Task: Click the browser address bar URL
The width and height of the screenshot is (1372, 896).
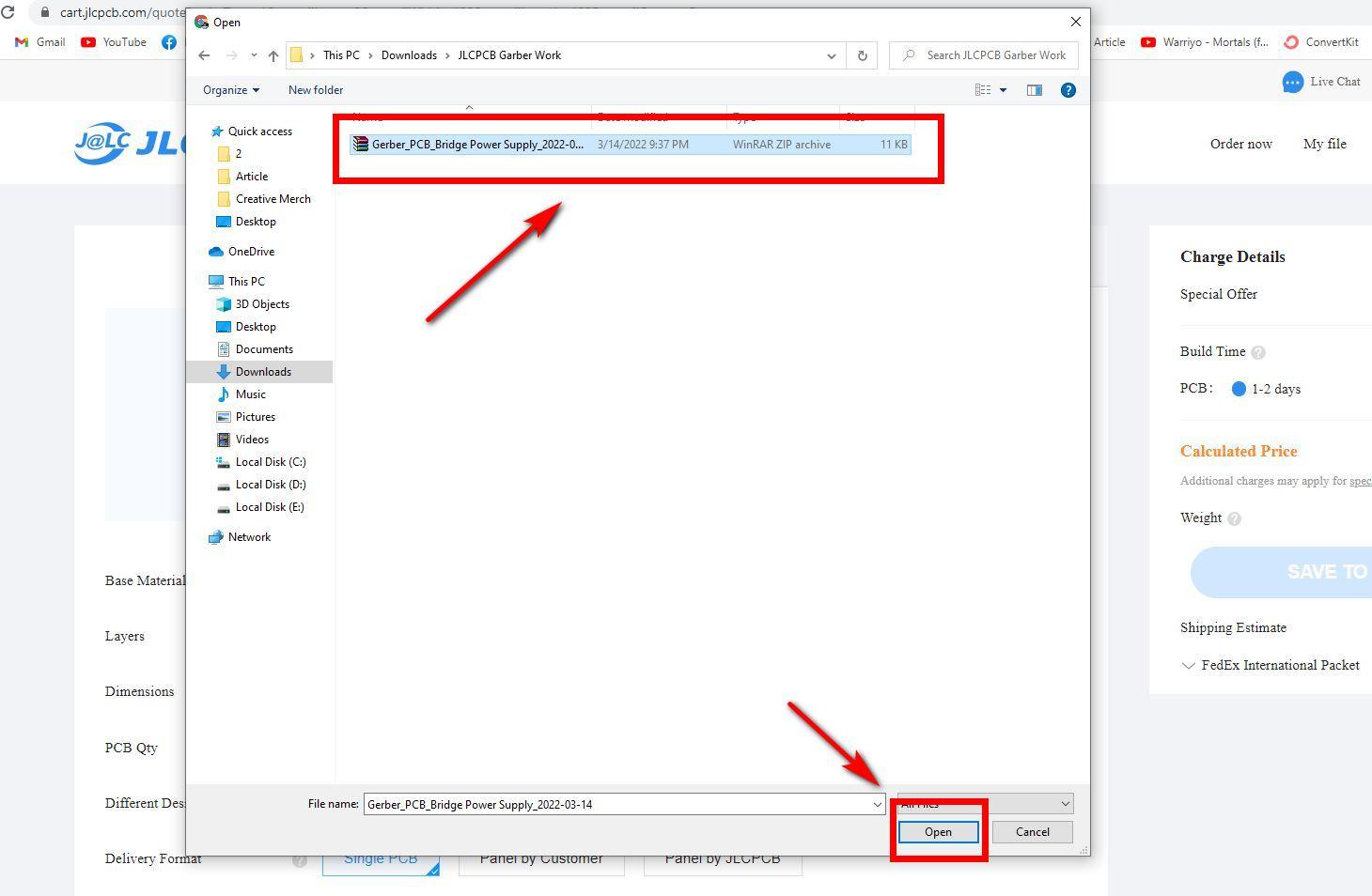Action: tap(122, 12)
